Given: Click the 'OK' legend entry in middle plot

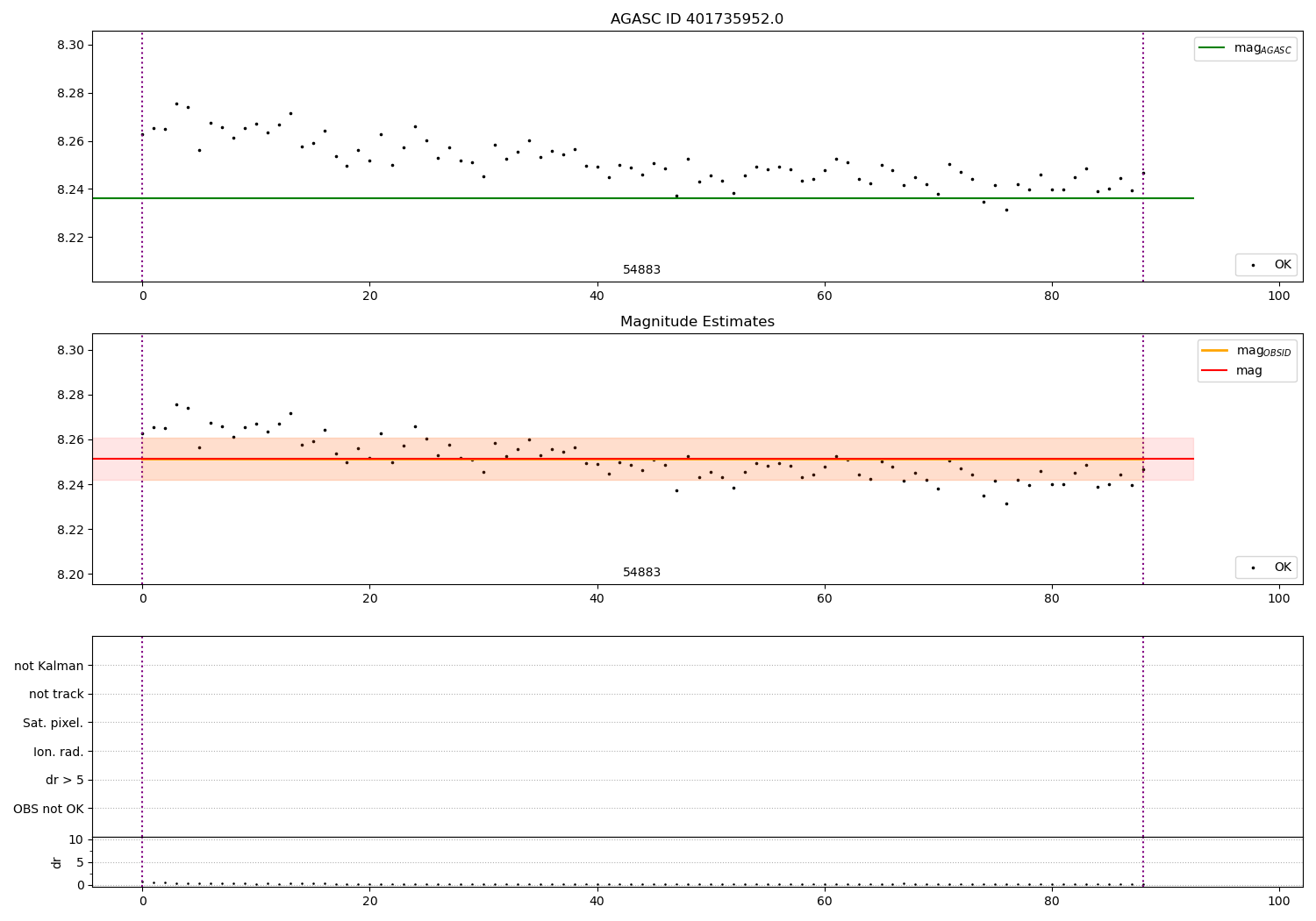Looking at the screenshot, I should 1266,568.
